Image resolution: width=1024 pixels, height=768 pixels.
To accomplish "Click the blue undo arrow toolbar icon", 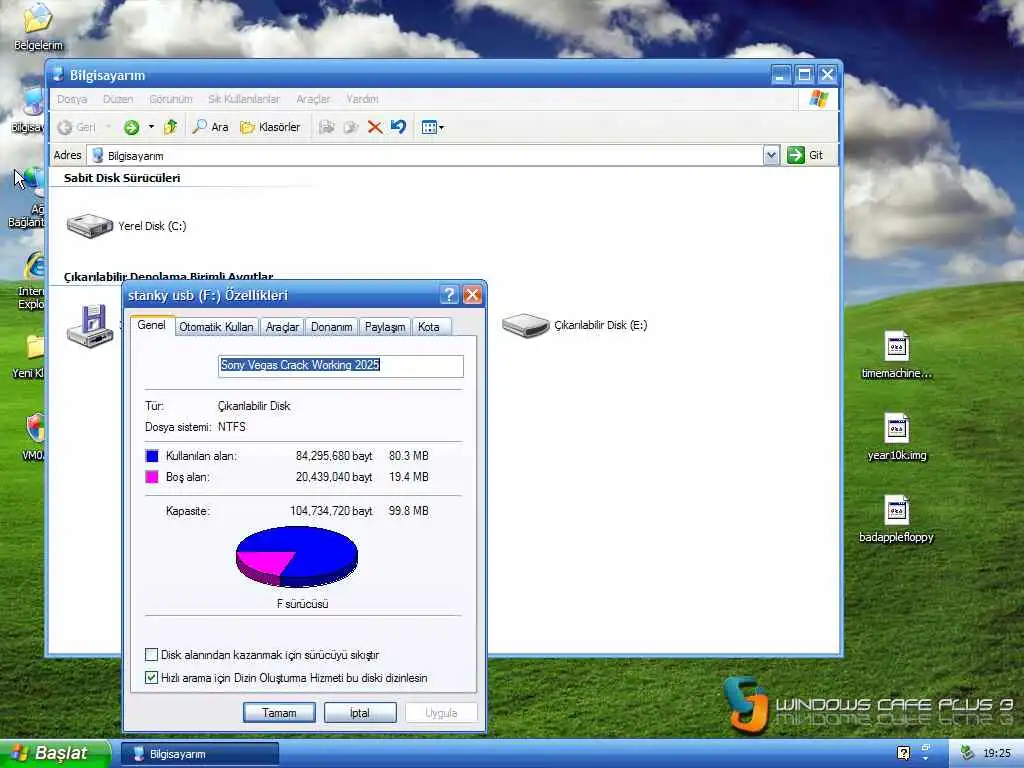I will click(x=398, y=127).
